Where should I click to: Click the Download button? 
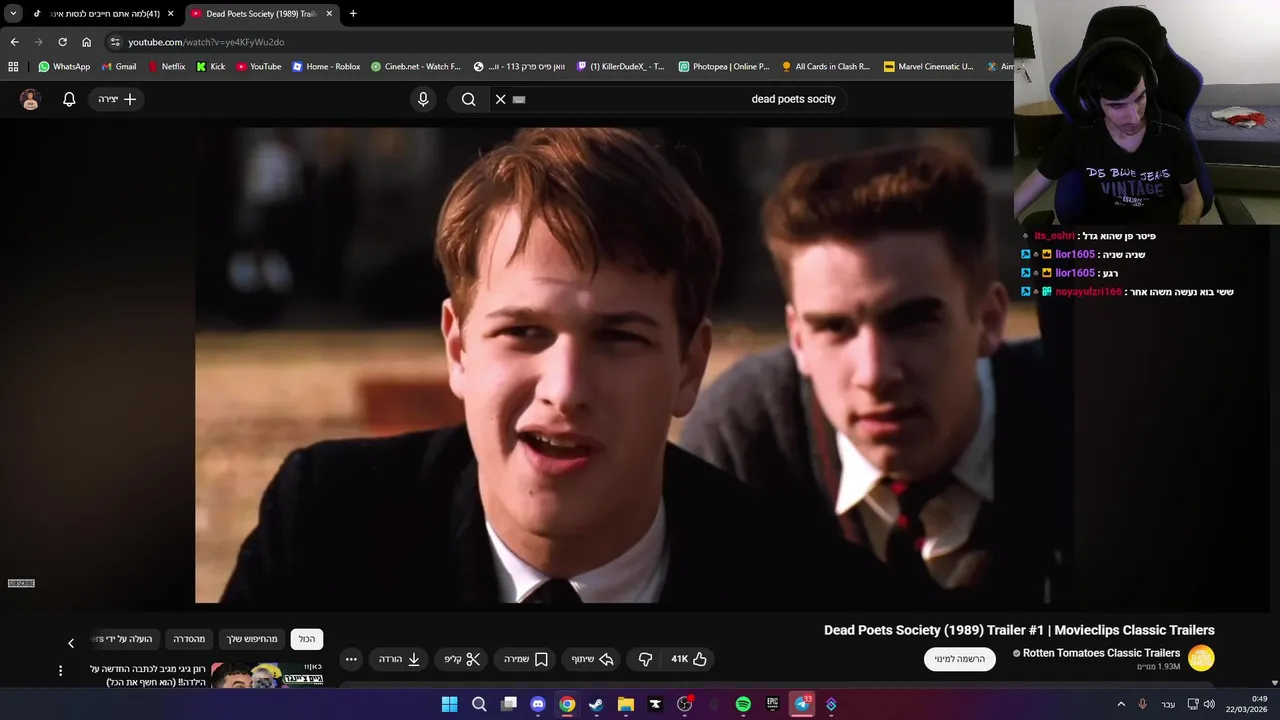[x=400, y=659]
